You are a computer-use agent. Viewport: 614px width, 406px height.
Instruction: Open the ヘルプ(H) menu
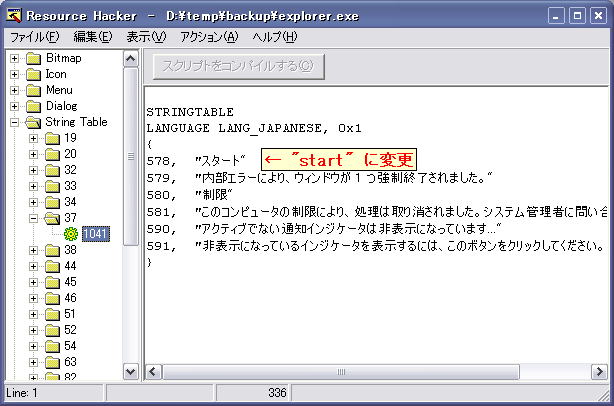point(274,37)
